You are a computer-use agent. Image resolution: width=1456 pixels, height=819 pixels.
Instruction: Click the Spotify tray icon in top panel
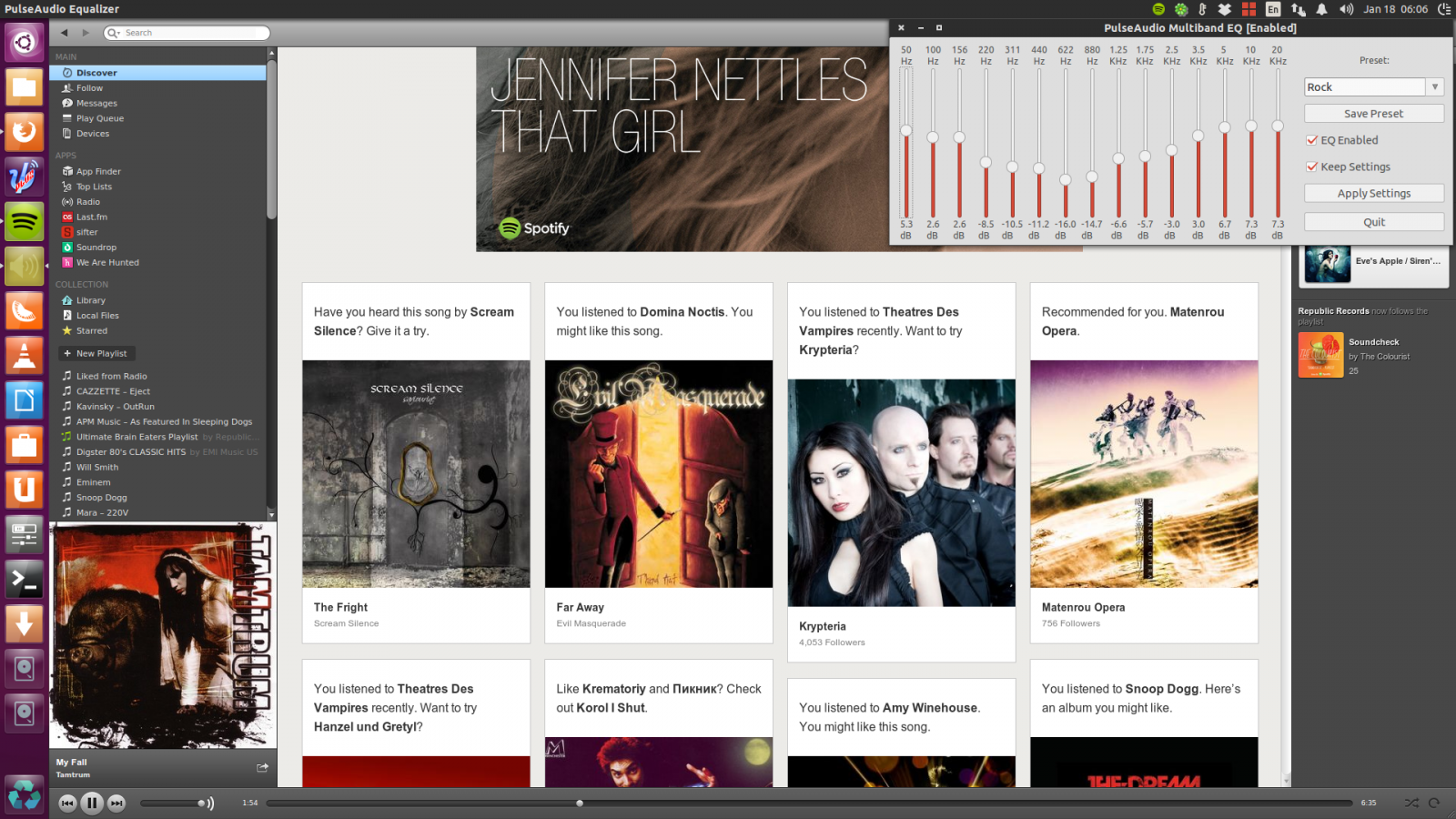(1158, 9)
